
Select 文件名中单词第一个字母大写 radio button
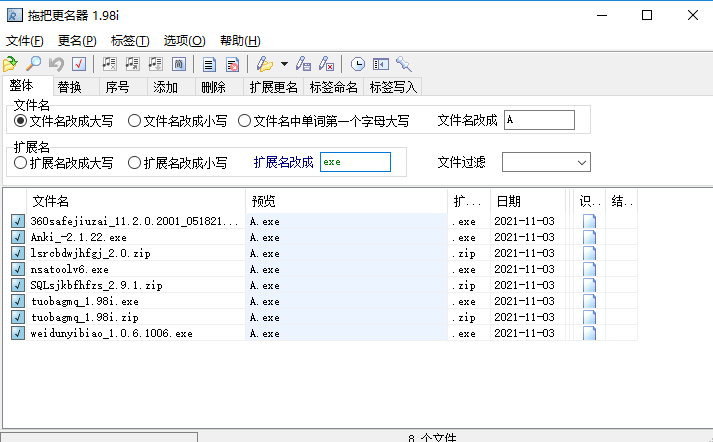[244, 121]
